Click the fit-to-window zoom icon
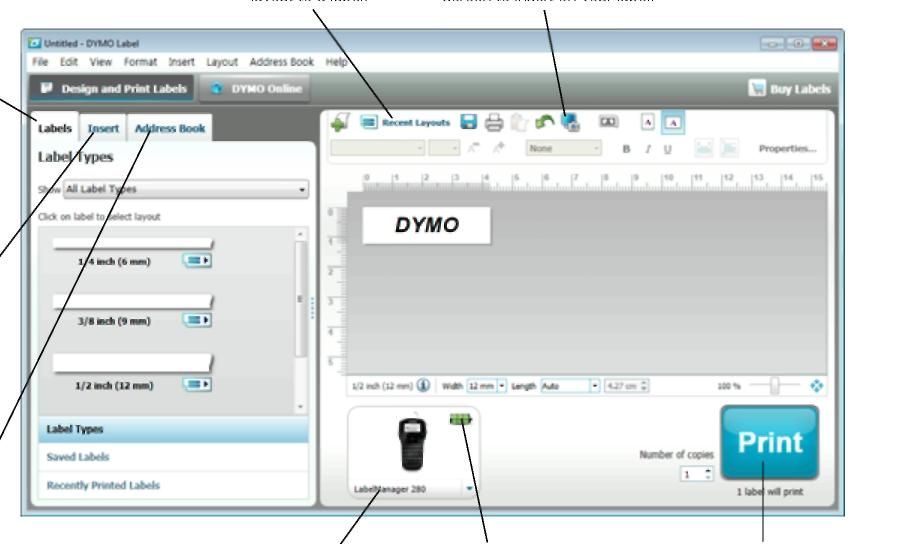This screenshot has height=544, width=904. pyautogui.click(x=816, y=386)
